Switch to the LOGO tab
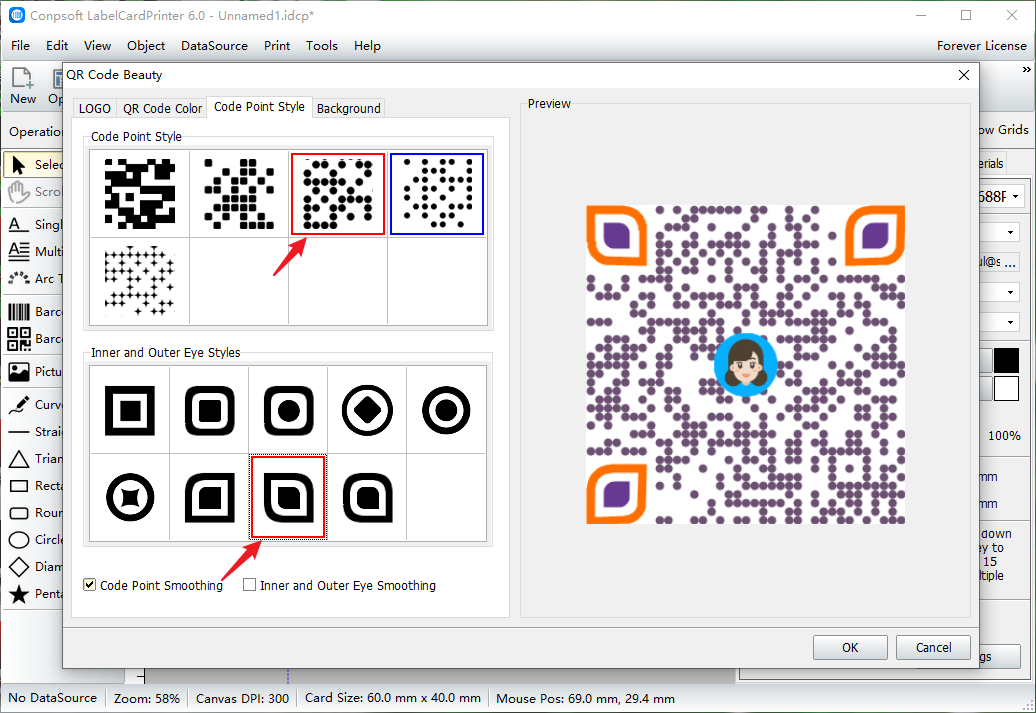This screenshot has width=1036, height=713. [94, 108]
